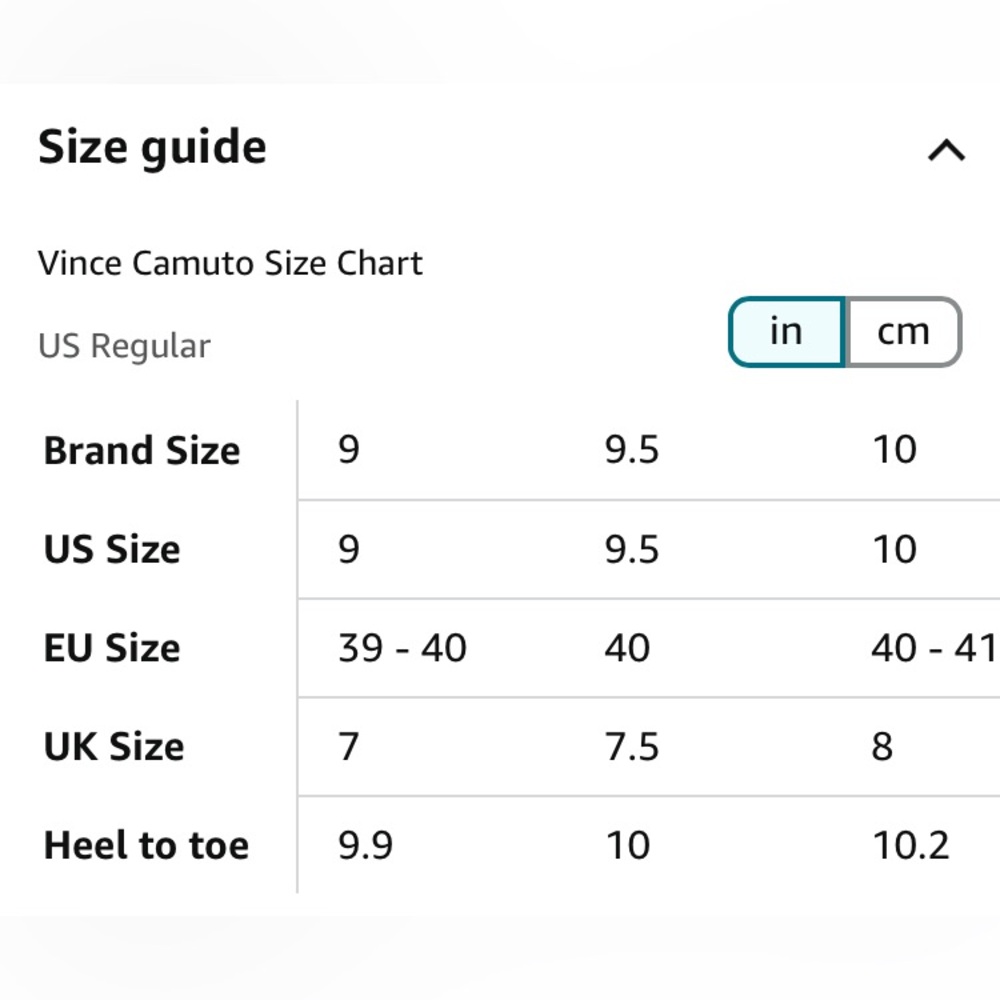This screenshot has height=1000, width=1000.
Task: Click EU size 39 - 40 cell
Action: coord(402,648)
